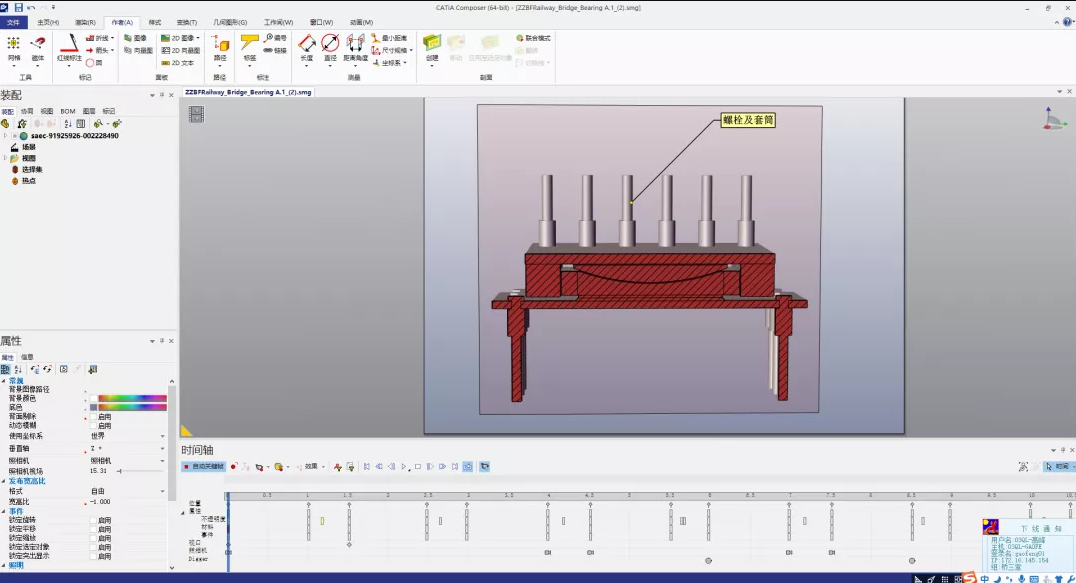
Task: Select the 网格 grid tool
Action: (14, 49)
